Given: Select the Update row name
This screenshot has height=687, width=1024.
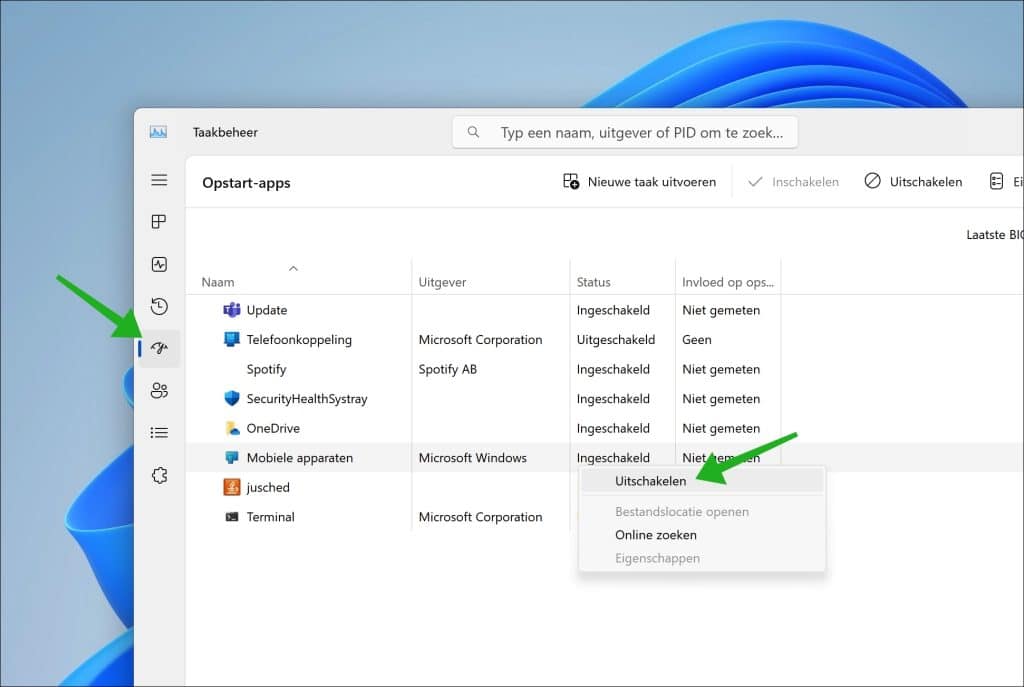Looking at the screenshot, I should coord(266,310).
